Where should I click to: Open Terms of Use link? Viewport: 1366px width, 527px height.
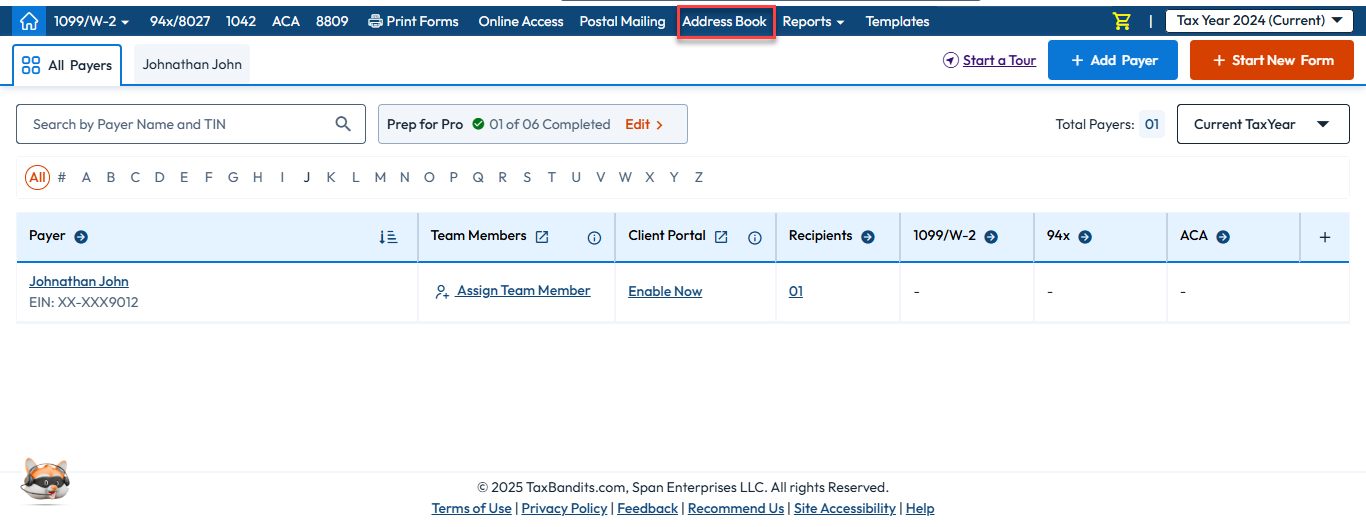471,508
